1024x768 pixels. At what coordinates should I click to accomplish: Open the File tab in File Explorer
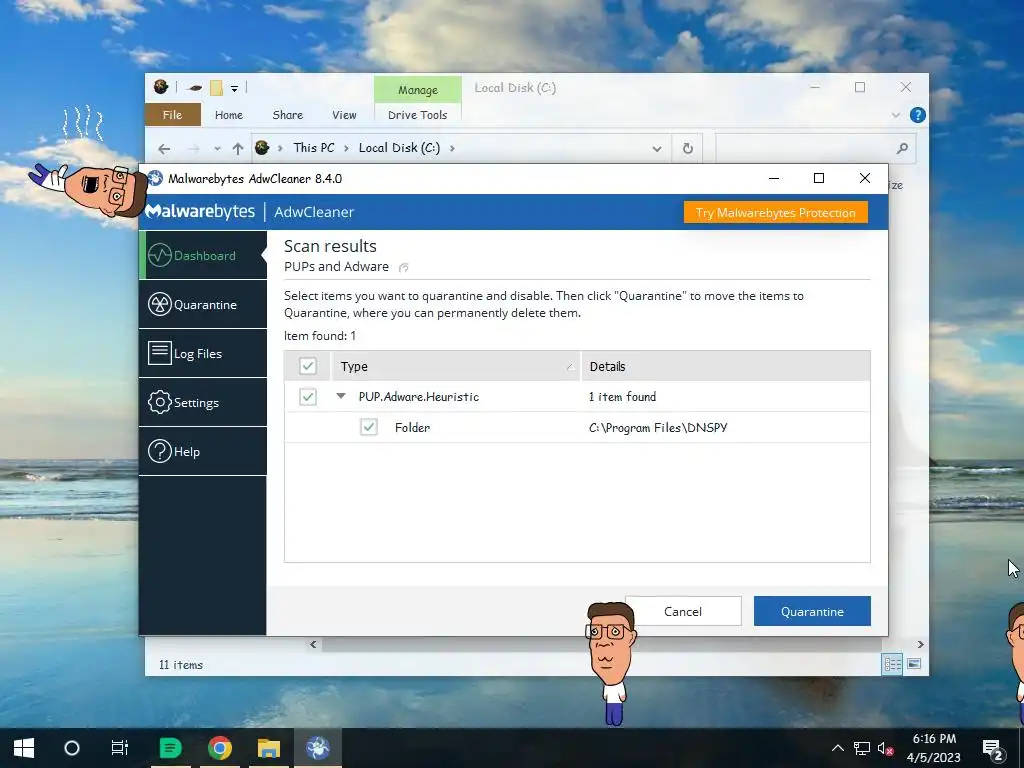point(172,115)
